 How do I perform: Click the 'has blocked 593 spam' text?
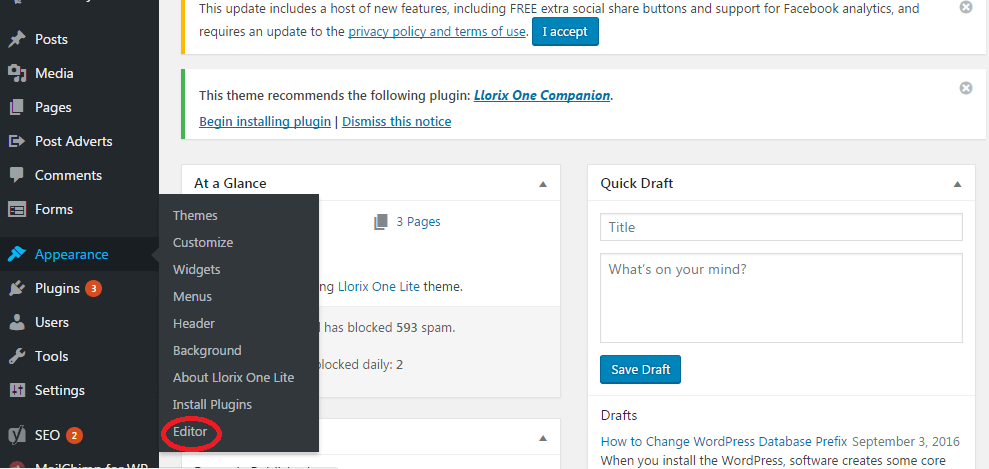390,328
